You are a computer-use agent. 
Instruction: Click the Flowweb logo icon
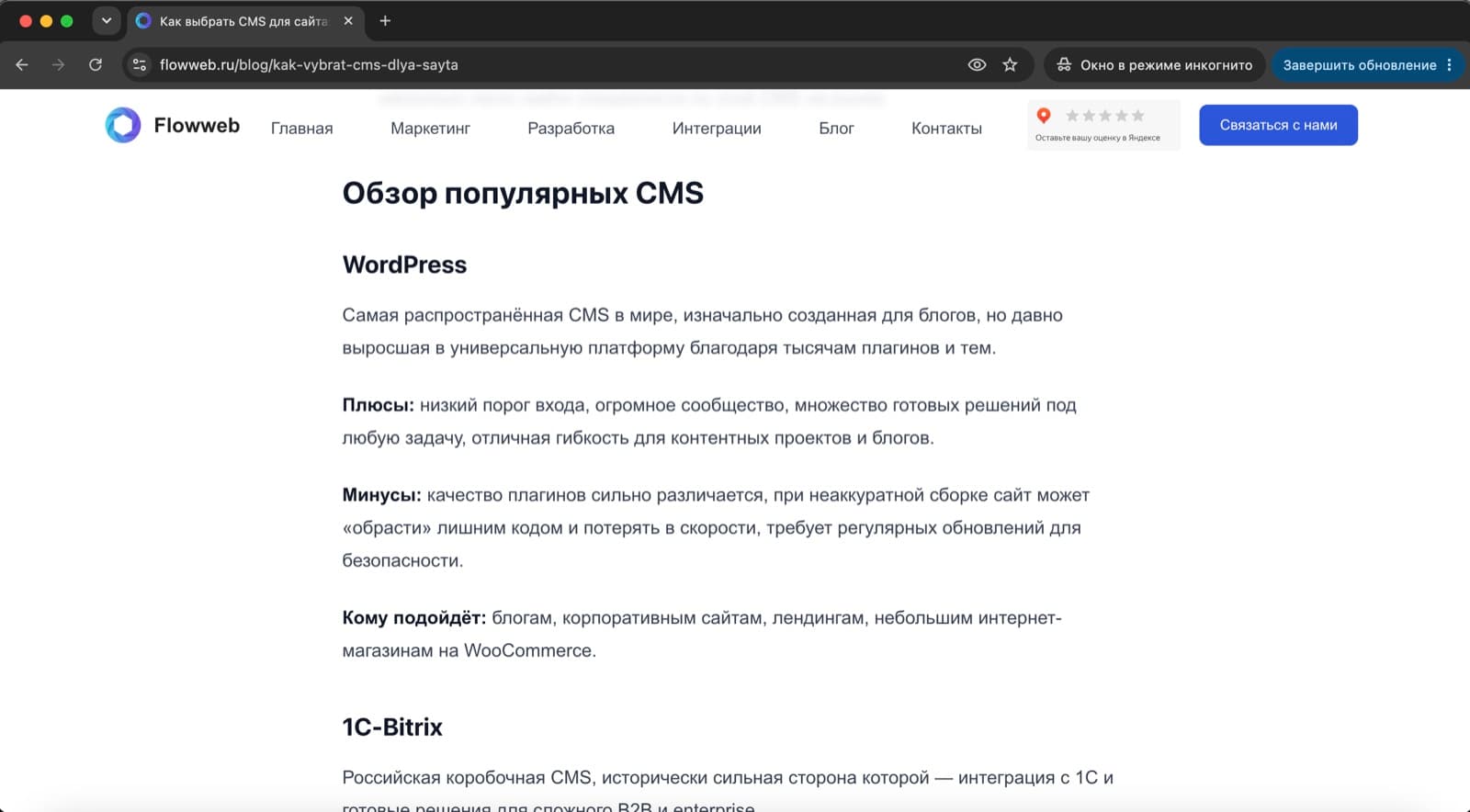(x=123, y=125)
